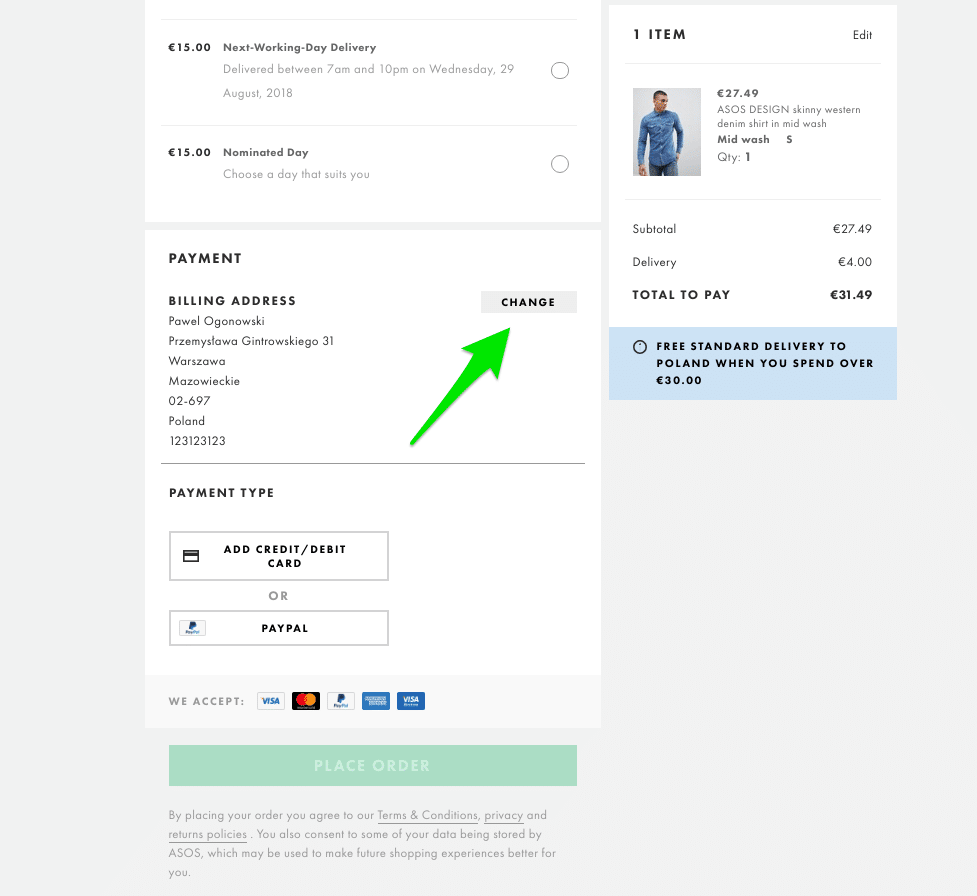Edit the items in the bag
Image resolution: width=977 pixels, height=896 pixels.
[x=862, y=35]
